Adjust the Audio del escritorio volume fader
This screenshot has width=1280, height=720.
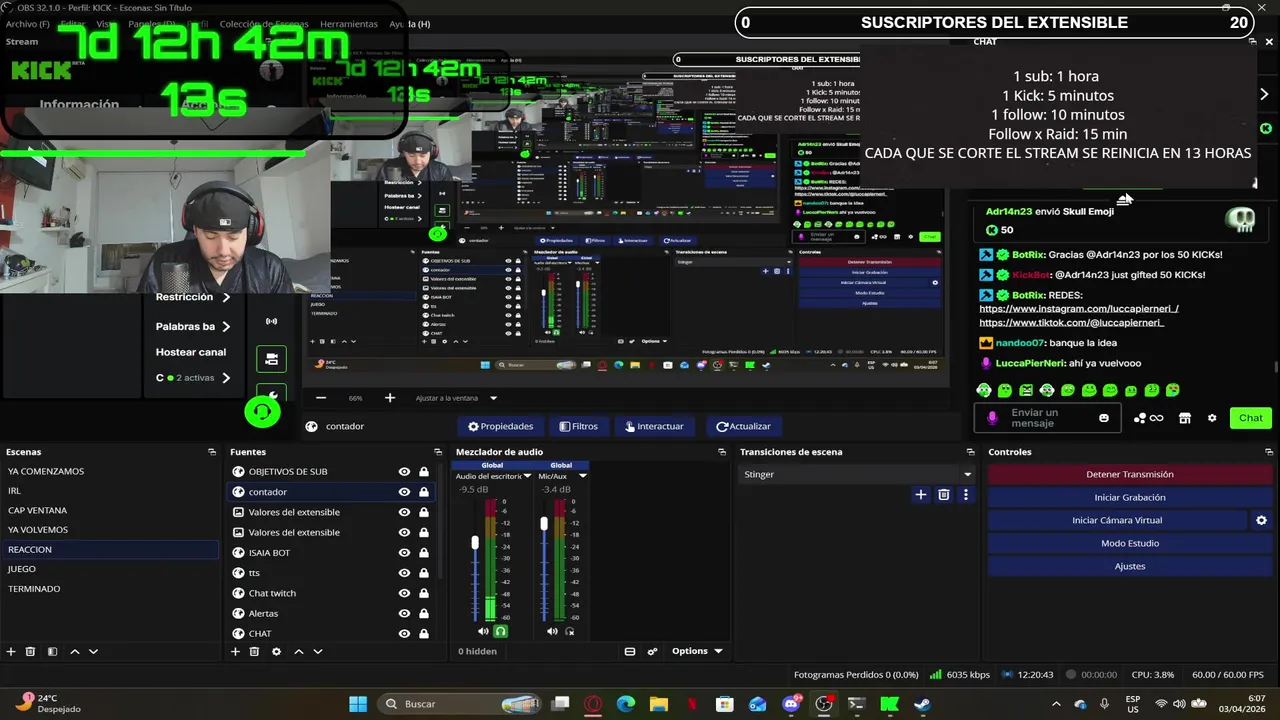[475, 542]
